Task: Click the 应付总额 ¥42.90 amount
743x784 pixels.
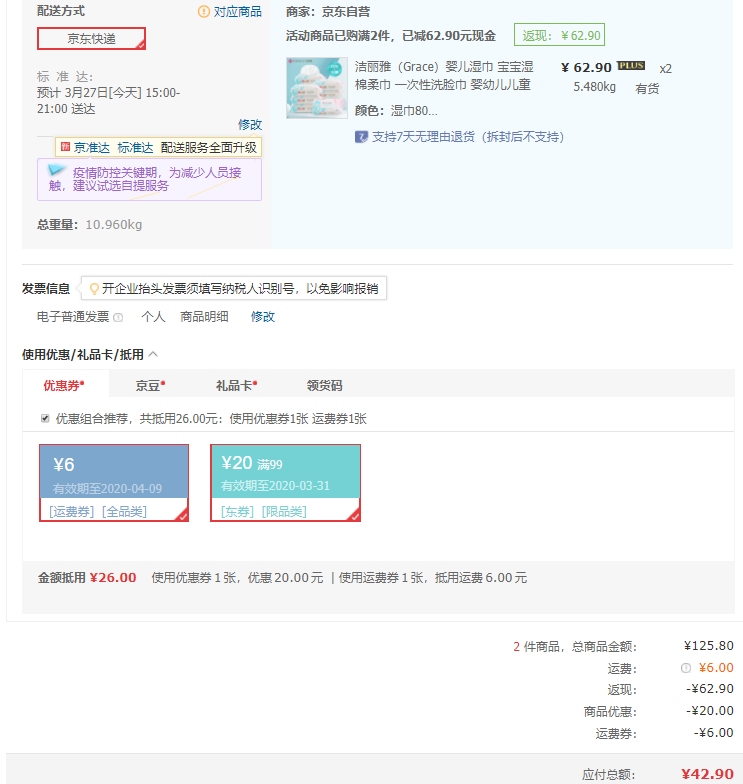Action: [x=707, y=774]
